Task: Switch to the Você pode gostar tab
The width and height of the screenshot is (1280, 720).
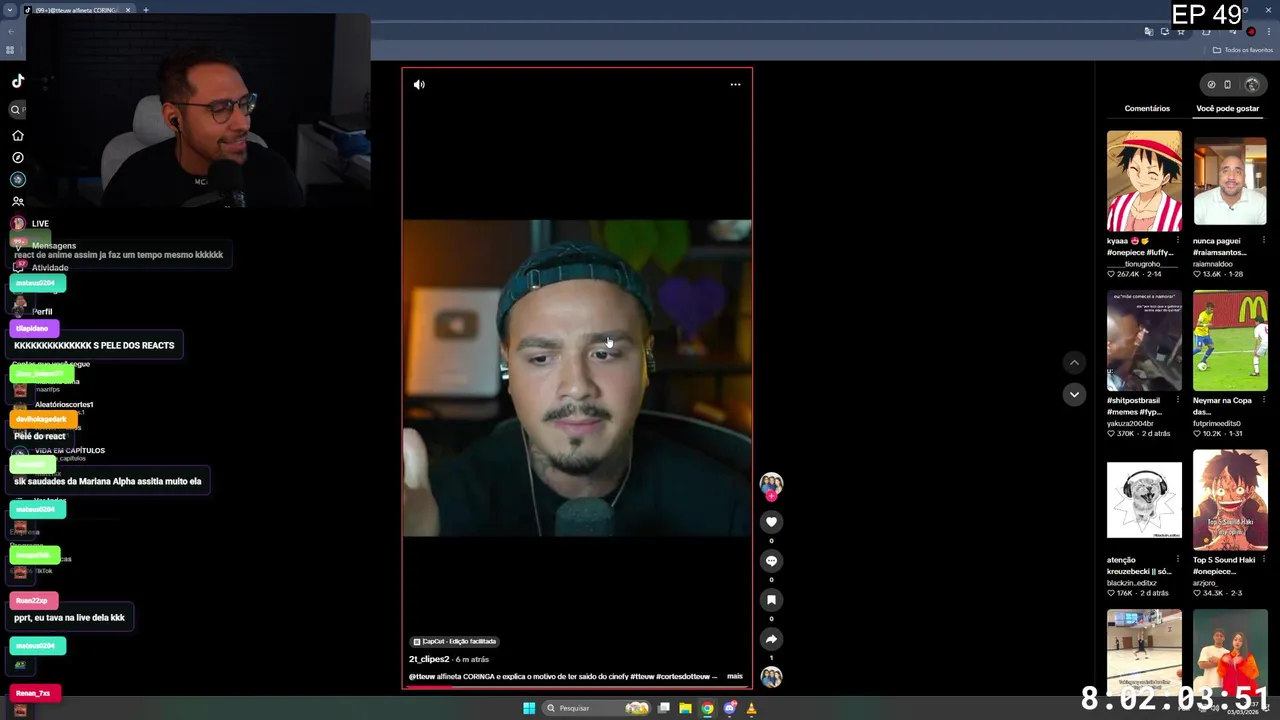Action: click(1228, 108)
